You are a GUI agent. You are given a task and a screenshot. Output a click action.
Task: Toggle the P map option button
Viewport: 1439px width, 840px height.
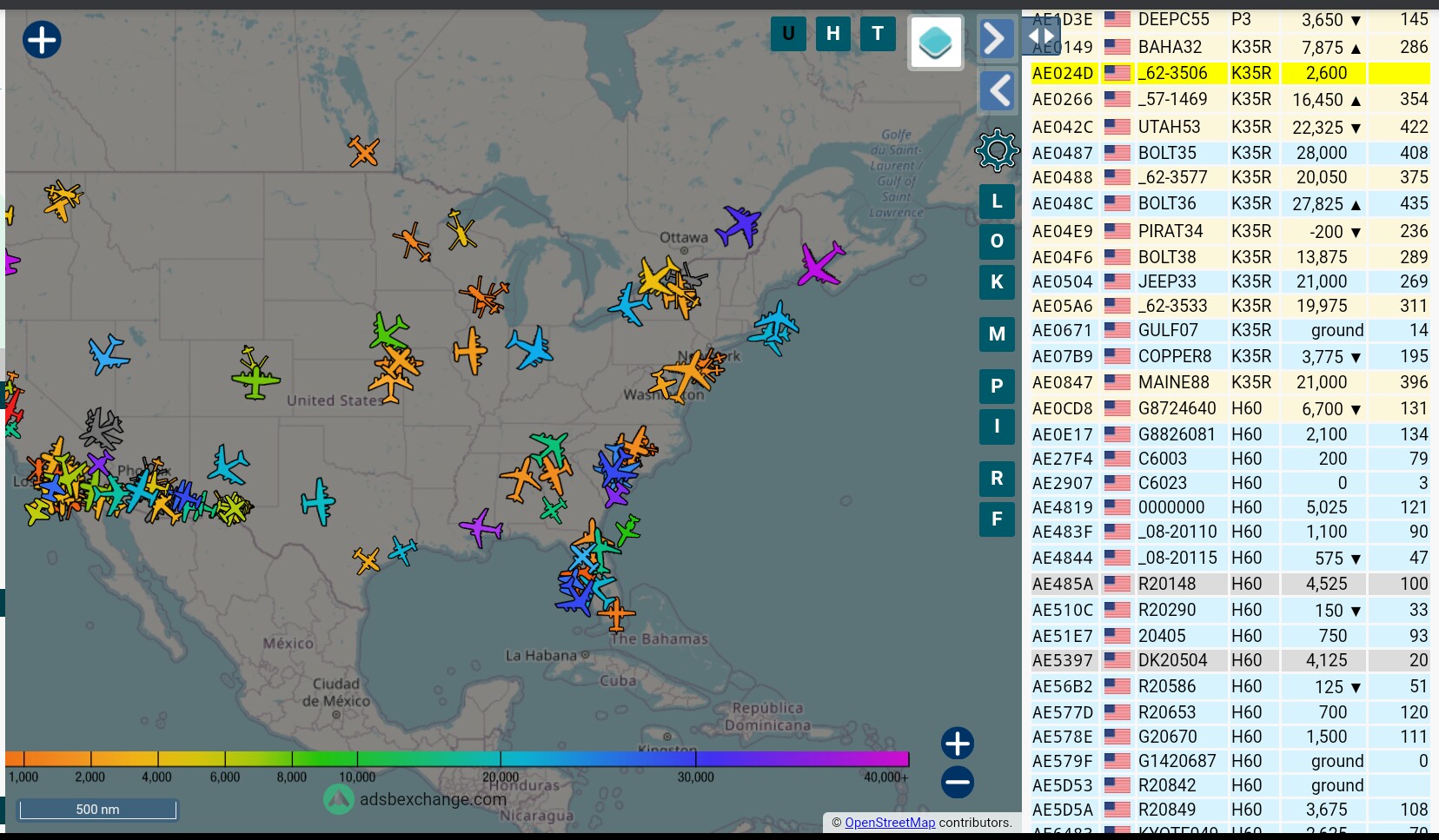tap(997, 386)
